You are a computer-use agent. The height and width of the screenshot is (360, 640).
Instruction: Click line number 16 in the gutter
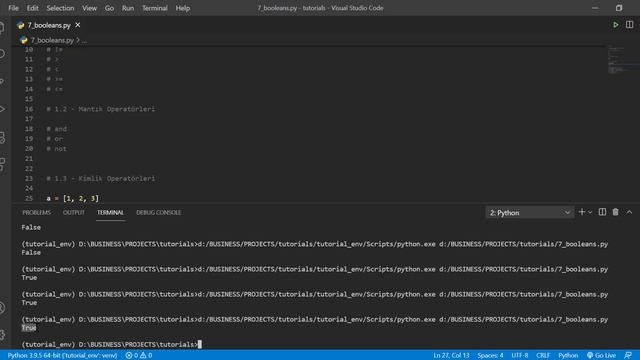(x=29, y=109)
